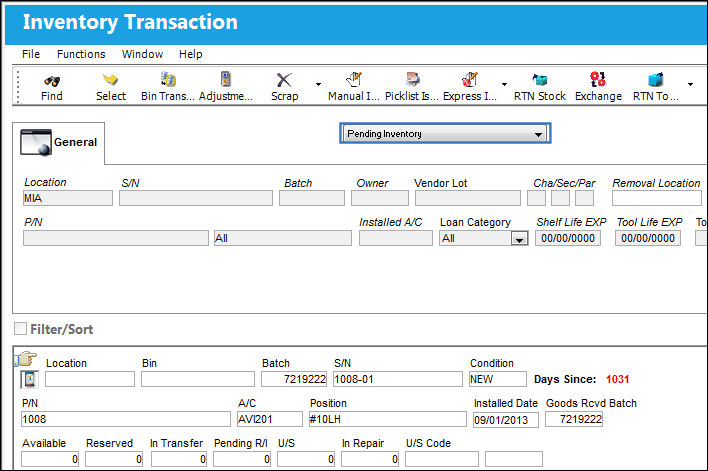Click the General tab icon

coord(36,142)
